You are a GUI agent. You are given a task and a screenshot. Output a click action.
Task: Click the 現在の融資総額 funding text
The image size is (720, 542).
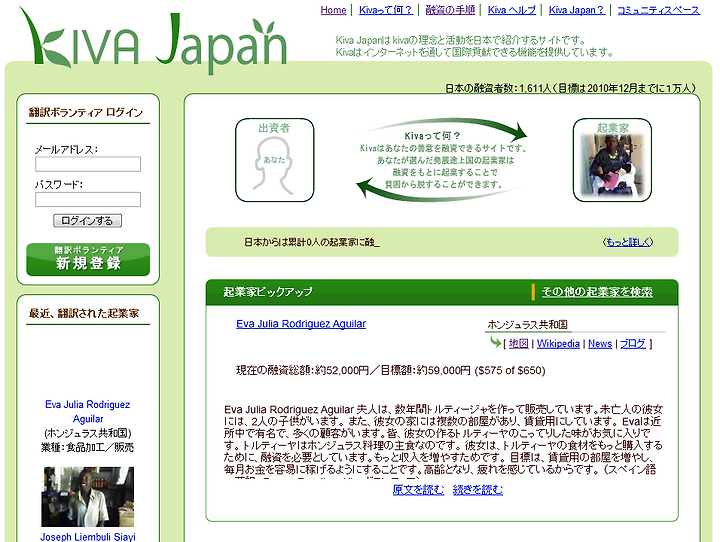tap(390, 370)
